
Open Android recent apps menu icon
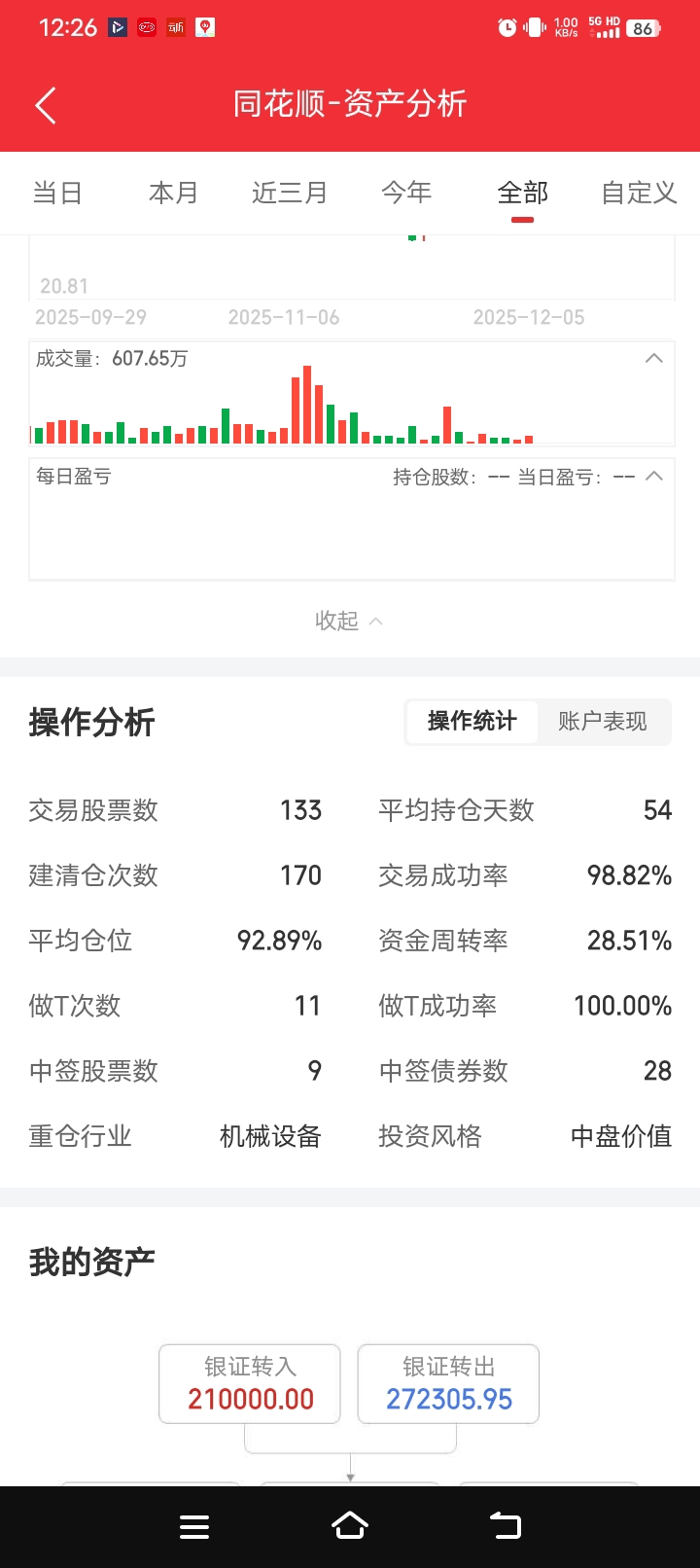(194, 1527)
